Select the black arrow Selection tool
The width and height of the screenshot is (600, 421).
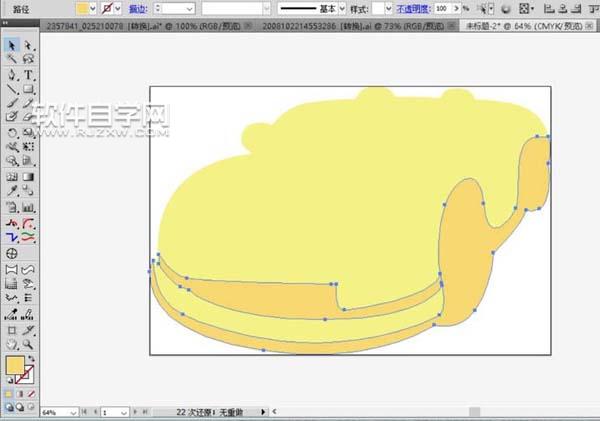pyautogui.click(x=11, y=46)
